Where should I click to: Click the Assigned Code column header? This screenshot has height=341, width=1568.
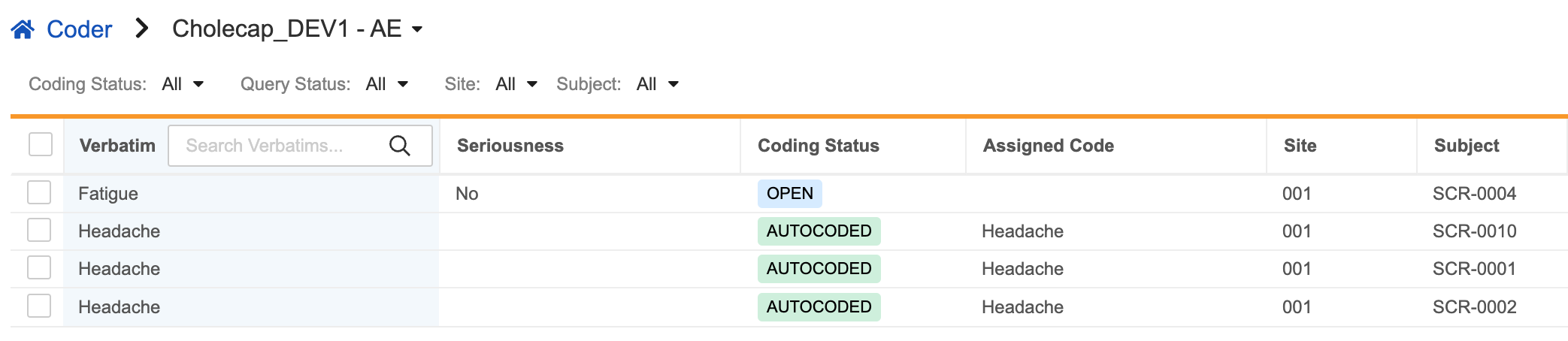point(1048,146)
